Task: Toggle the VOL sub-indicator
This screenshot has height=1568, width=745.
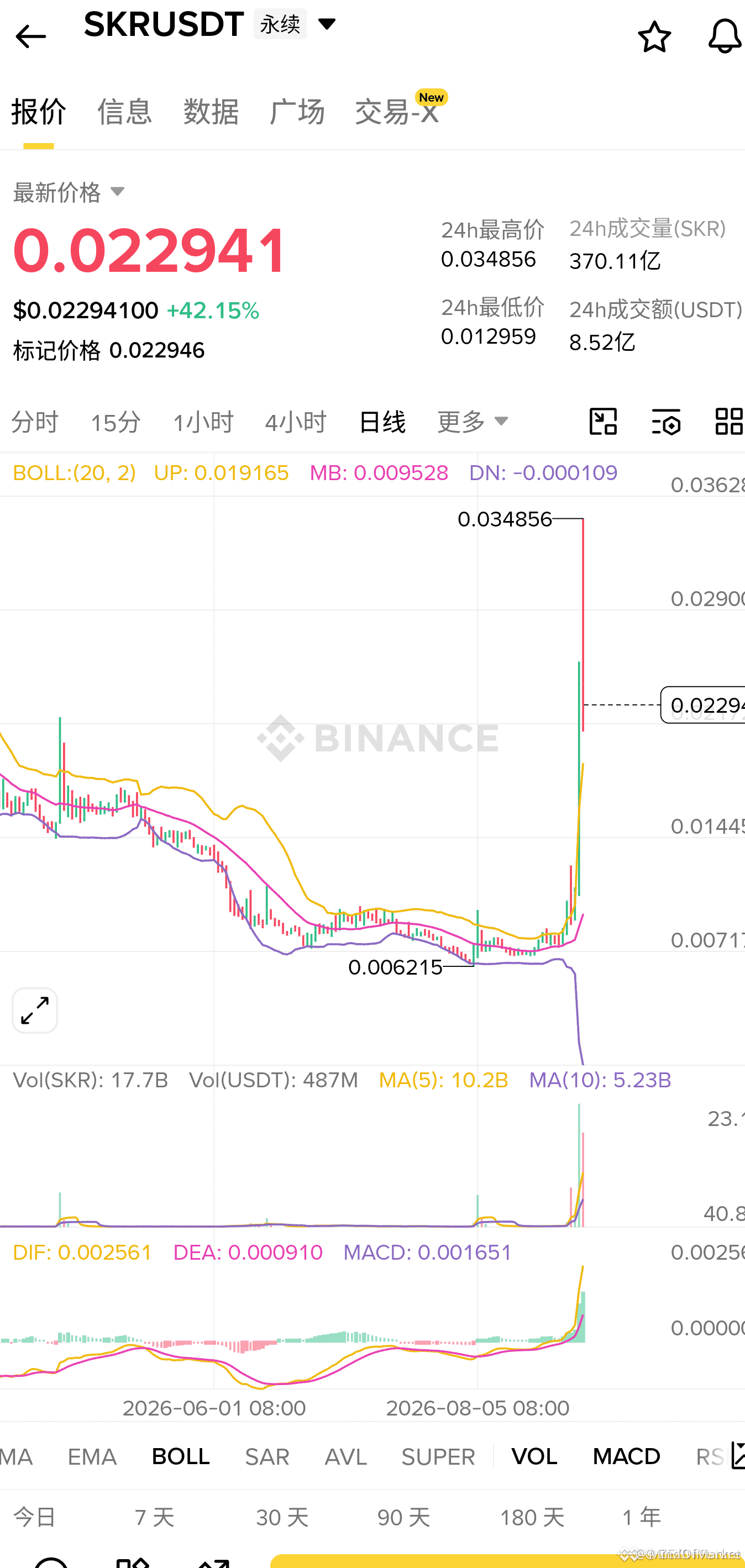Action: (534, 1456)
